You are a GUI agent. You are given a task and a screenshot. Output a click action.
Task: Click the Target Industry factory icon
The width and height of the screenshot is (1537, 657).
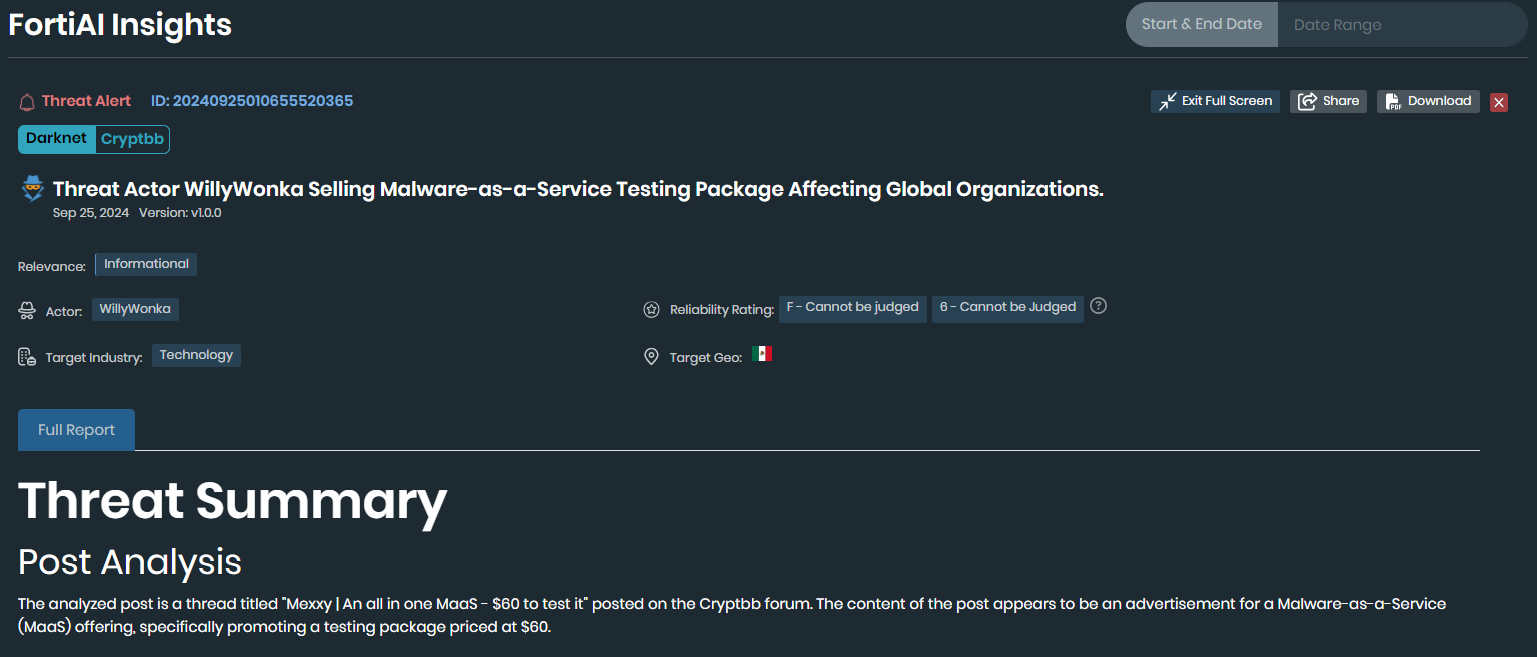coord(25,355)
